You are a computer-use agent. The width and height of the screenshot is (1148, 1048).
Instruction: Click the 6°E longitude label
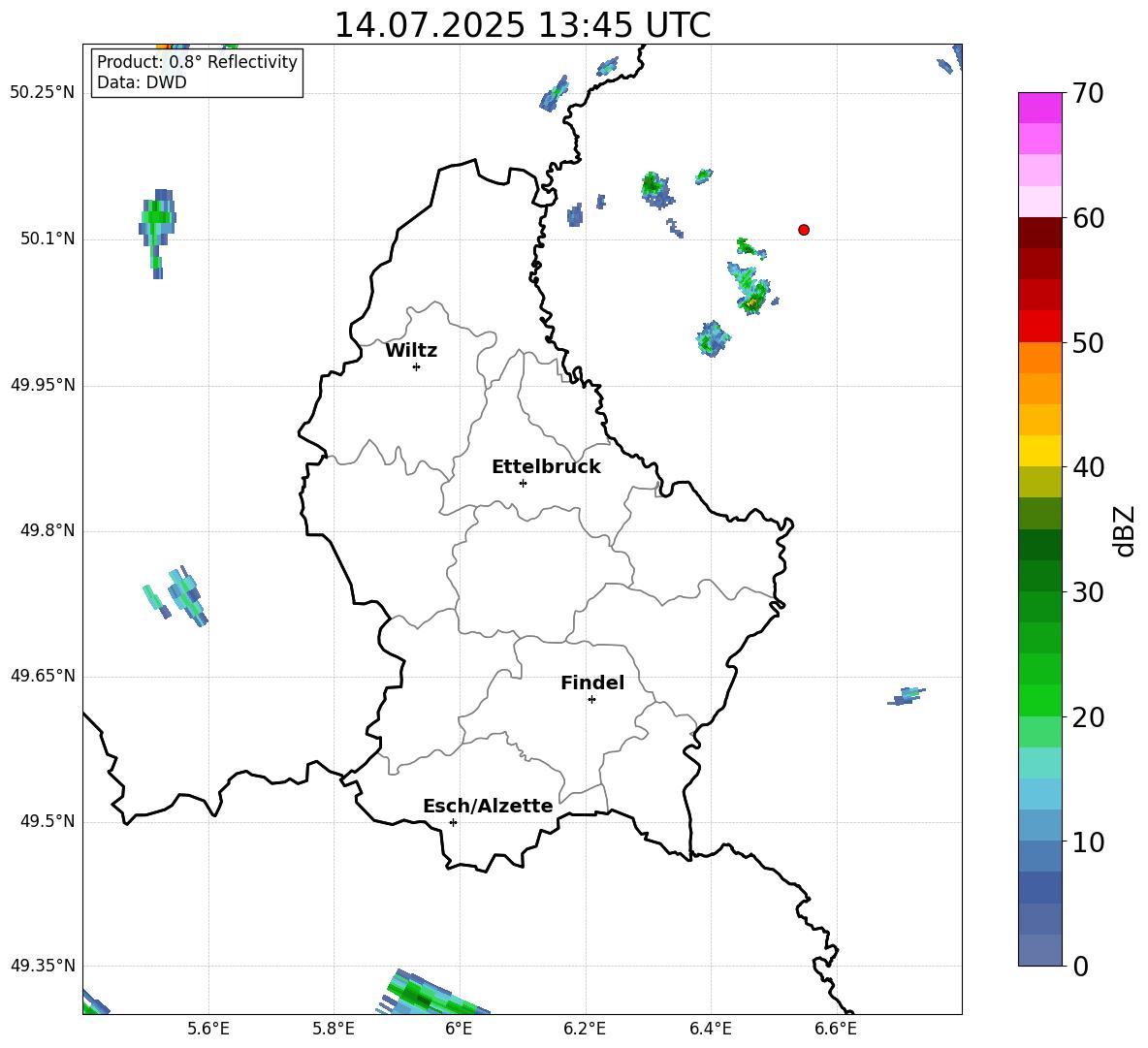(459, 1029)
